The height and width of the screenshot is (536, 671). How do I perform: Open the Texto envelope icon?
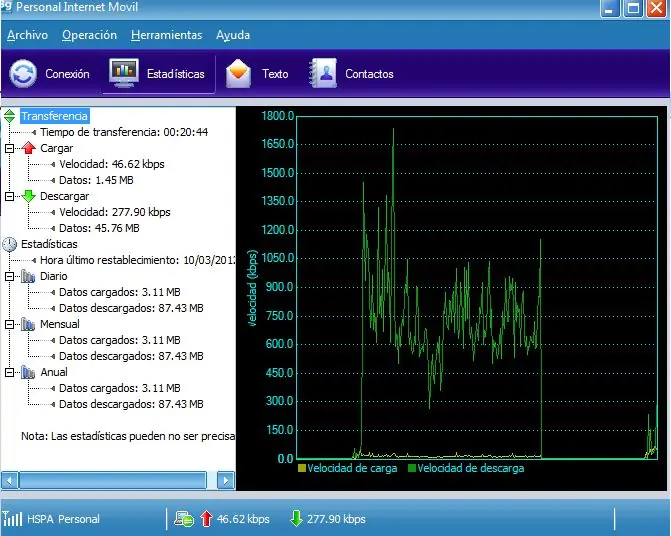coord(238,74)
